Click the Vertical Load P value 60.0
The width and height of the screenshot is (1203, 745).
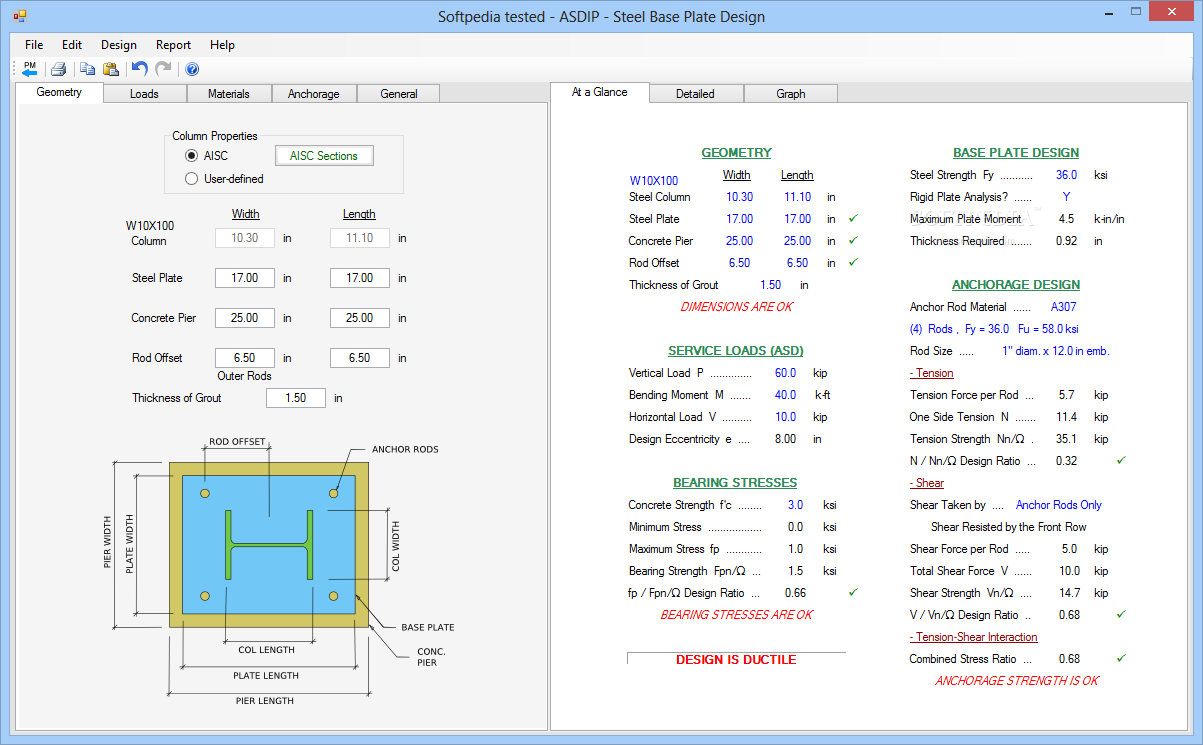coord(786,373)
